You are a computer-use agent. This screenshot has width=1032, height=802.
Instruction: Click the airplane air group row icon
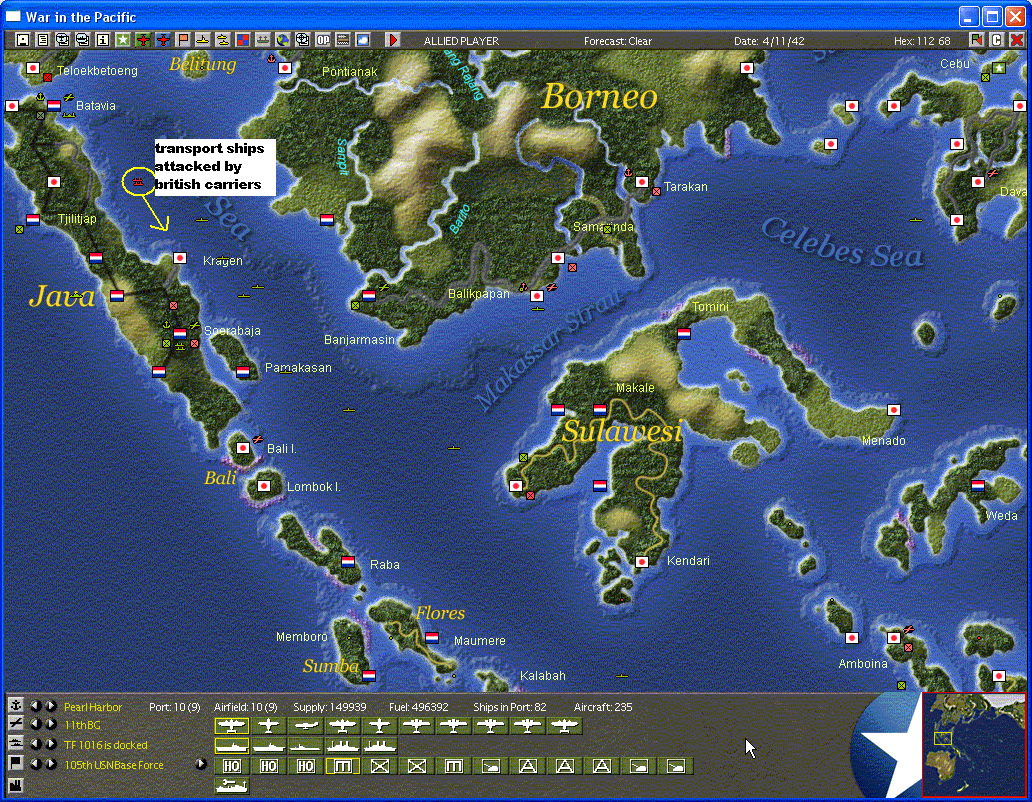point(15,724)
